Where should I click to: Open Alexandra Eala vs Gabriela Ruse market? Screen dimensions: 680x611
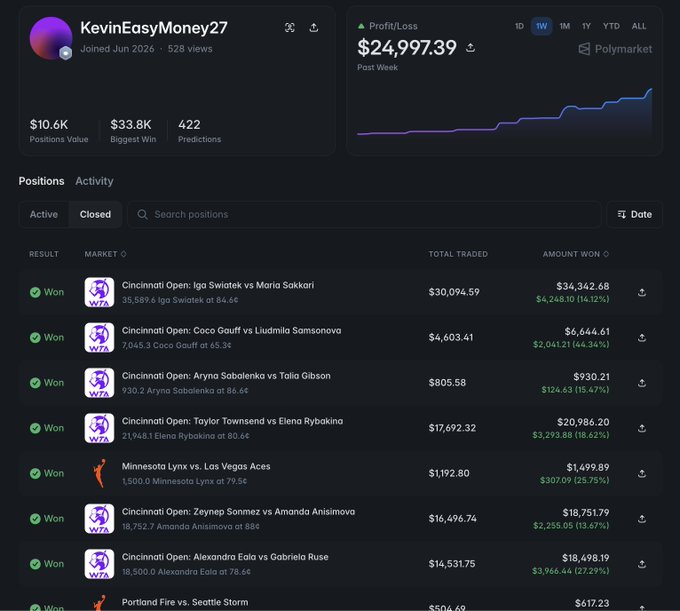pyautogui.click(x=225, y=557)
